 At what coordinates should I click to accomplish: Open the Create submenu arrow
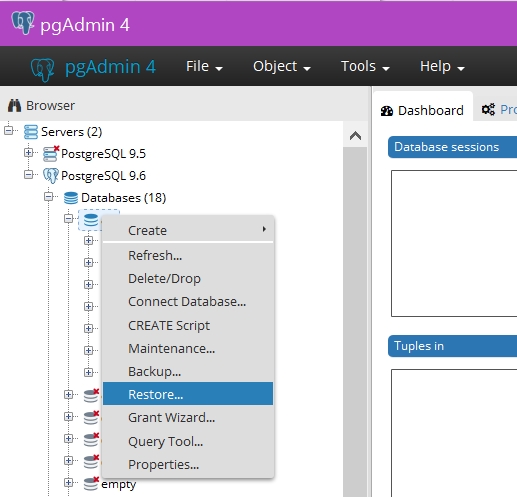coord(264,229)
